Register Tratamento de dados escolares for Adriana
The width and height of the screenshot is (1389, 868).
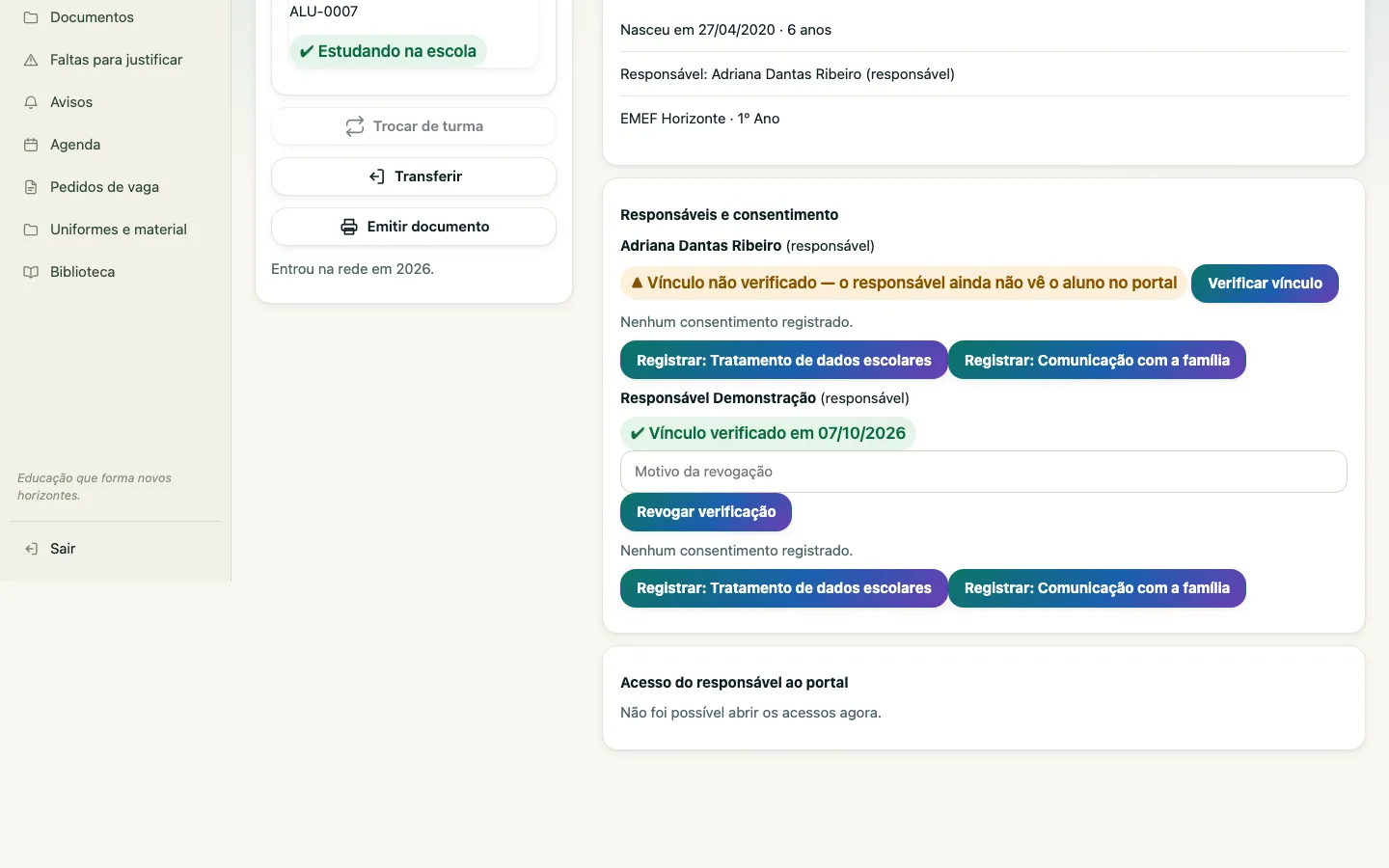point(783,361)
